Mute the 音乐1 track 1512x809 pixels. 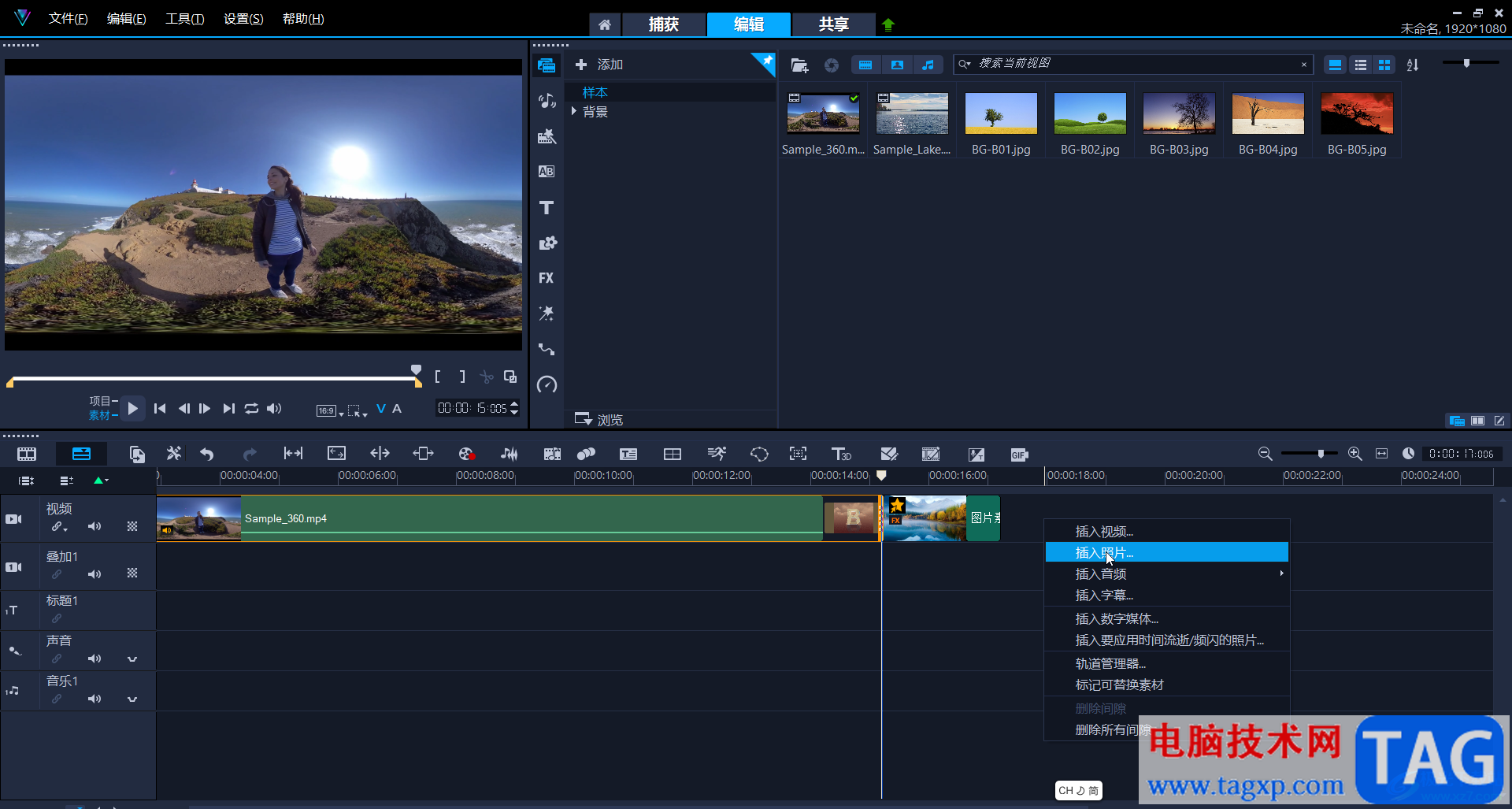94,699
